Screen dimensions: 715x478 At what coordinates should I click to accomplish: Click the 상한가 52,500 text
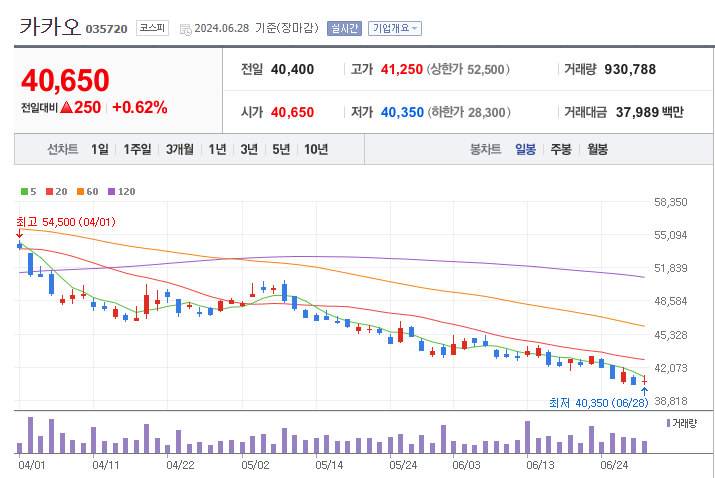point(468,69)
